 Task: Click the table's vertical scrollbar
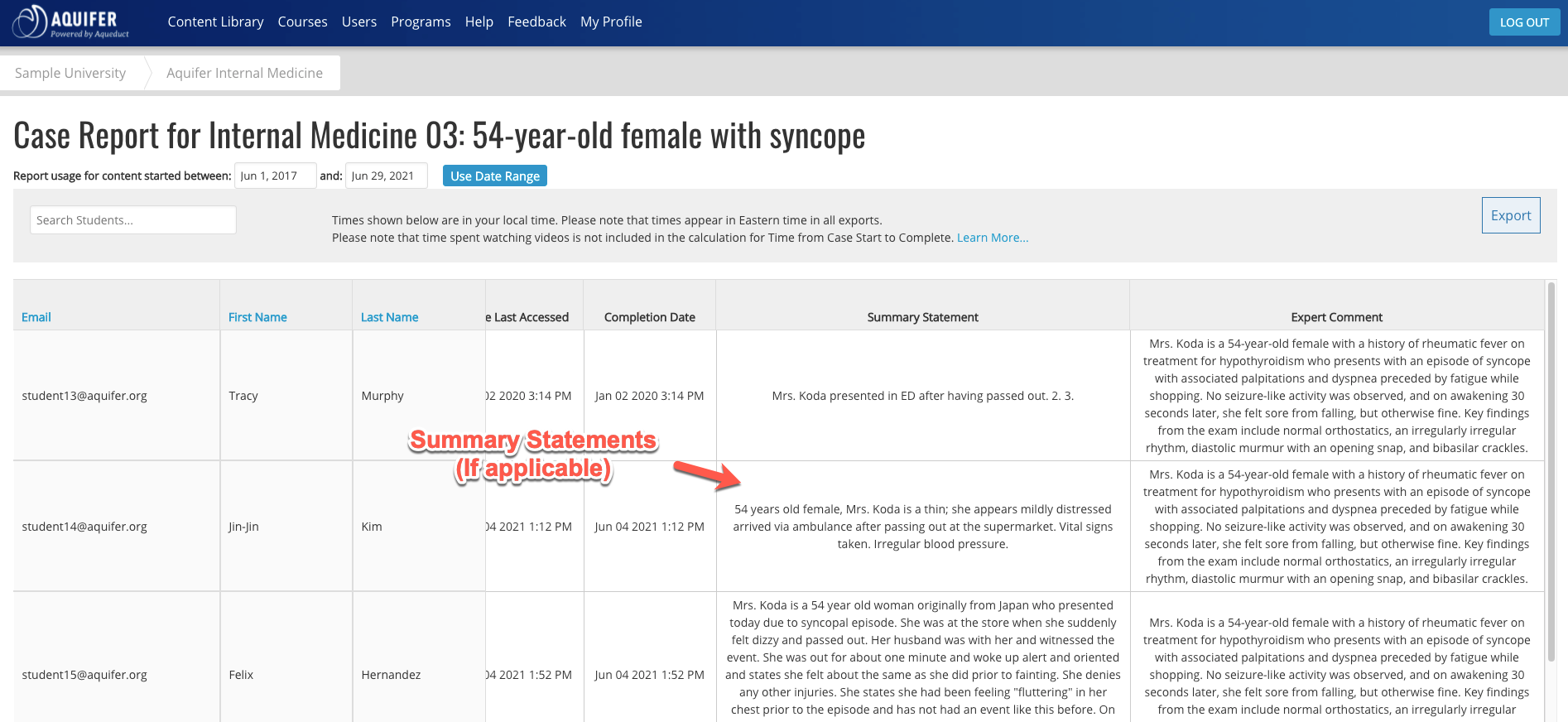(1551, 472)
